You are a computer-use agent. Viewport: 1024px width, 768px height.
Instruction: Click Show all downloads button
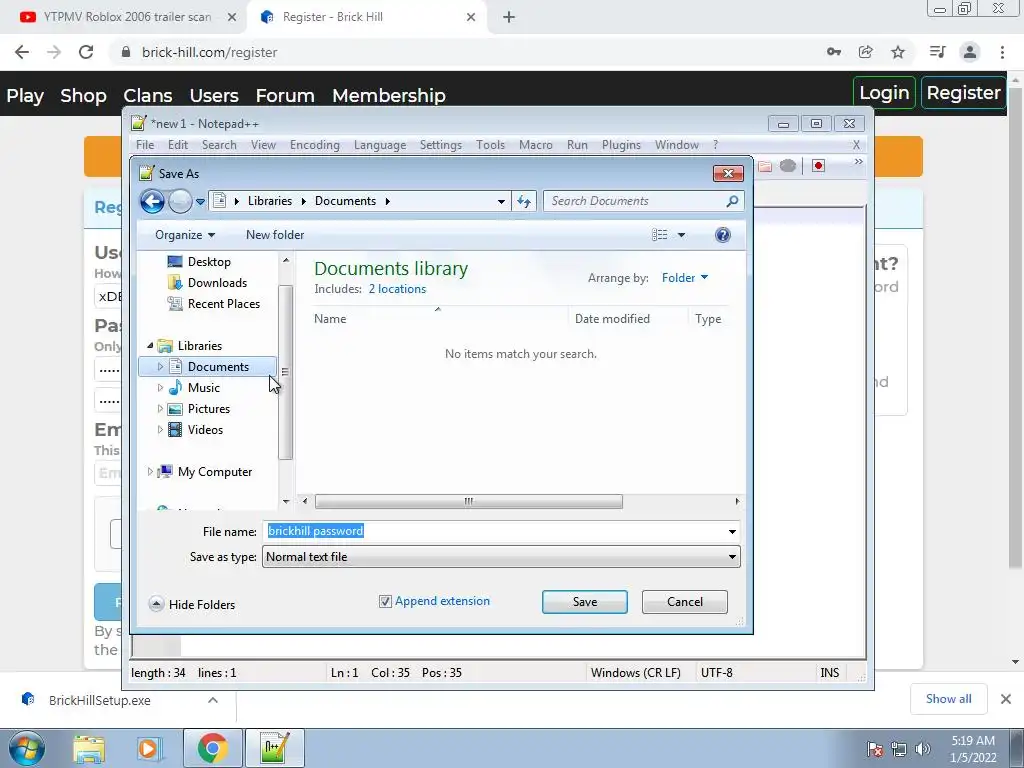[948, 699]
